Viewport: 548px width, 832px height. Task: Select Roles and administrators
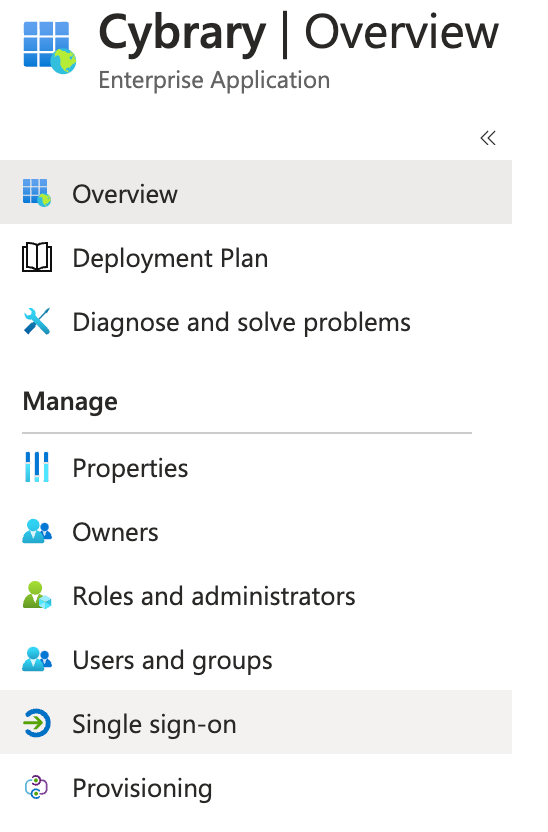(256, 595)
